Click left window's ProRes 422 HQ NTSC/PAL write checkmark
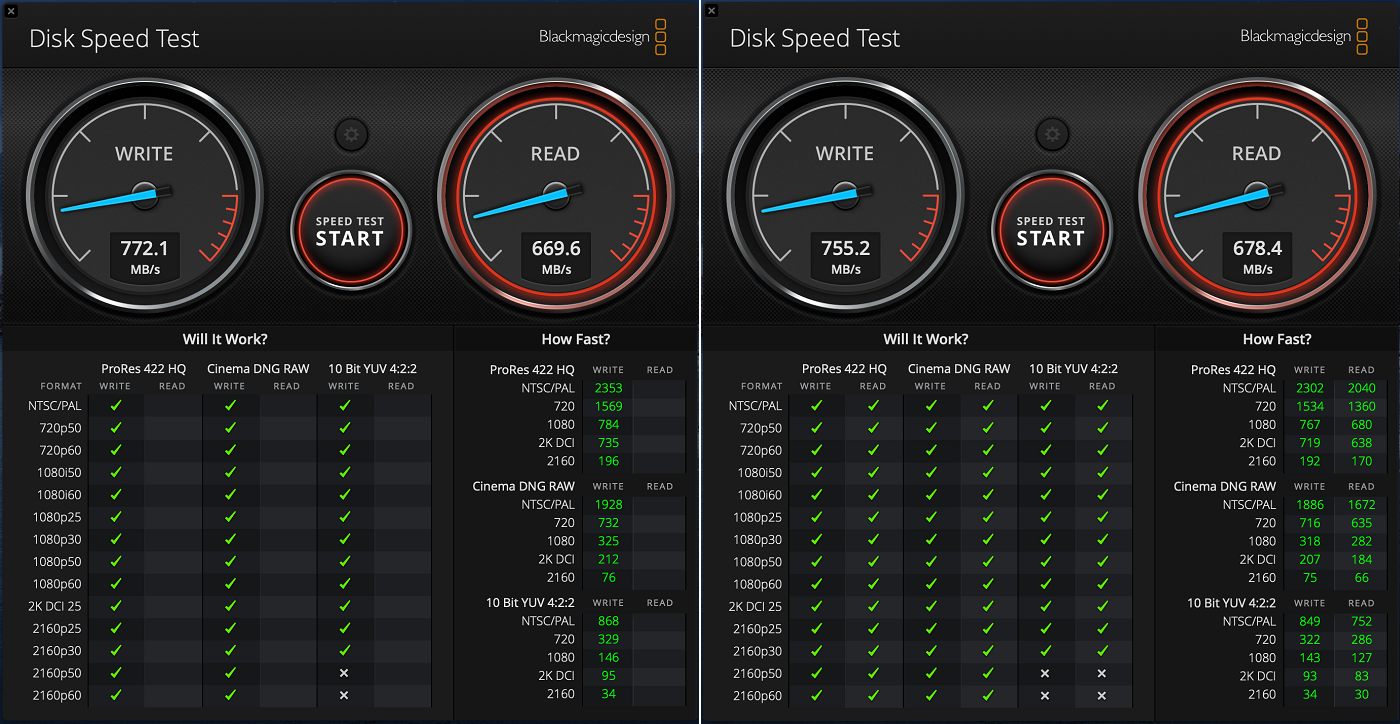 tap(116, 406)
